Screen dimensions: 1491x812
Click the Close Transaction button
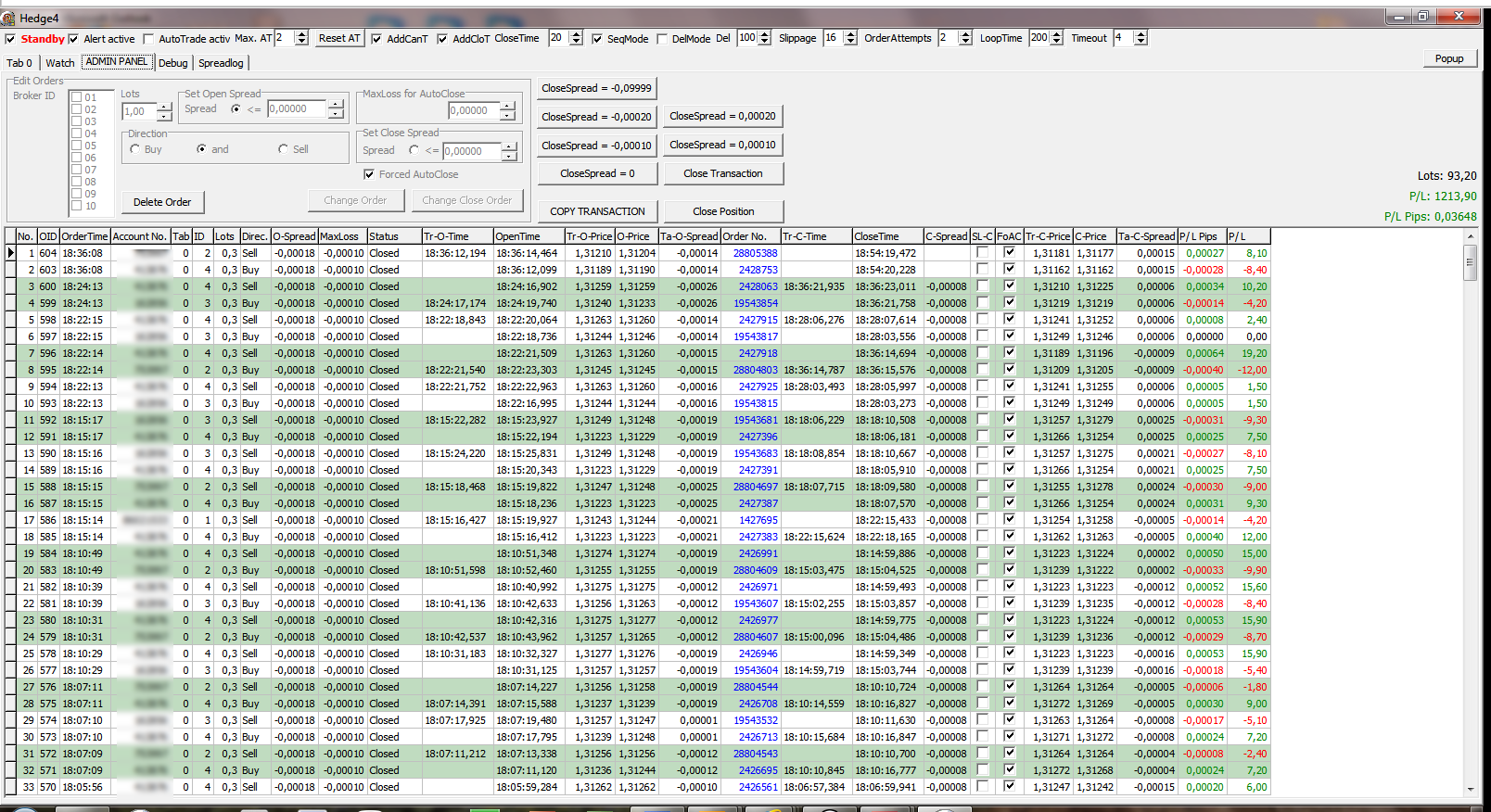(723, 173)
